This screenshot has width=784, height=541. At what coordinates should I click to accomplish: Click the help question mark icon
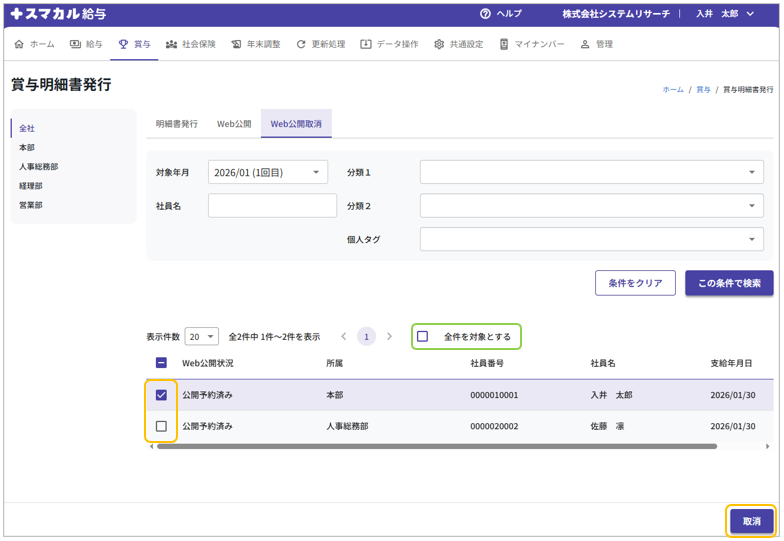(x=486, y=14)
